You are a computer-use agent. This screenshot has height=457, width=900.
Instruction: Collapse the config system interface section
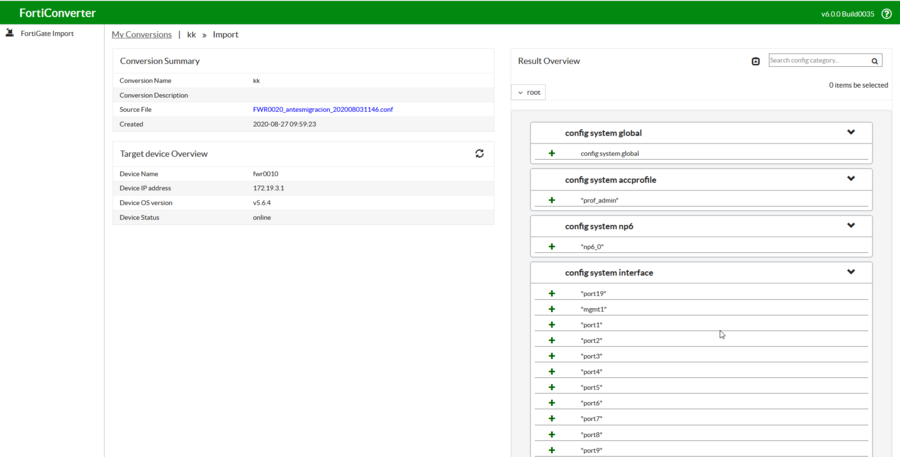tap(851, 272)
